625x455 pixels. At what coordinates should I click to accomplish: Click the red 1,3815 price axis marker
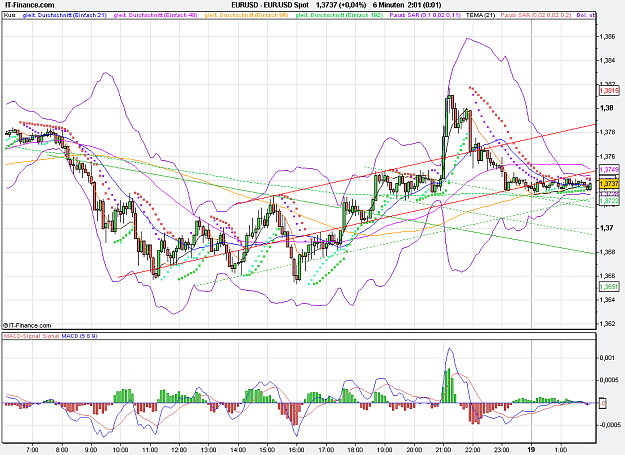[609, 91]
